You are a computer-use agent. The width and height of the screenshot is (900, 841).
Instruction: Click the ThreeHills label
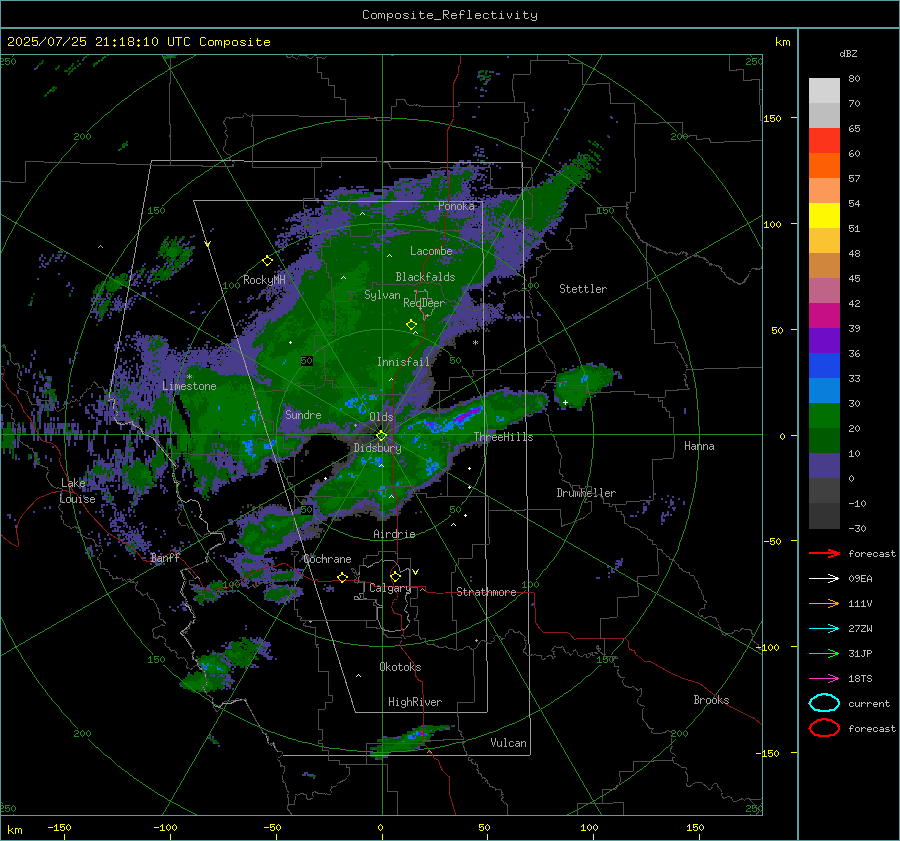[x=503, y=437]
